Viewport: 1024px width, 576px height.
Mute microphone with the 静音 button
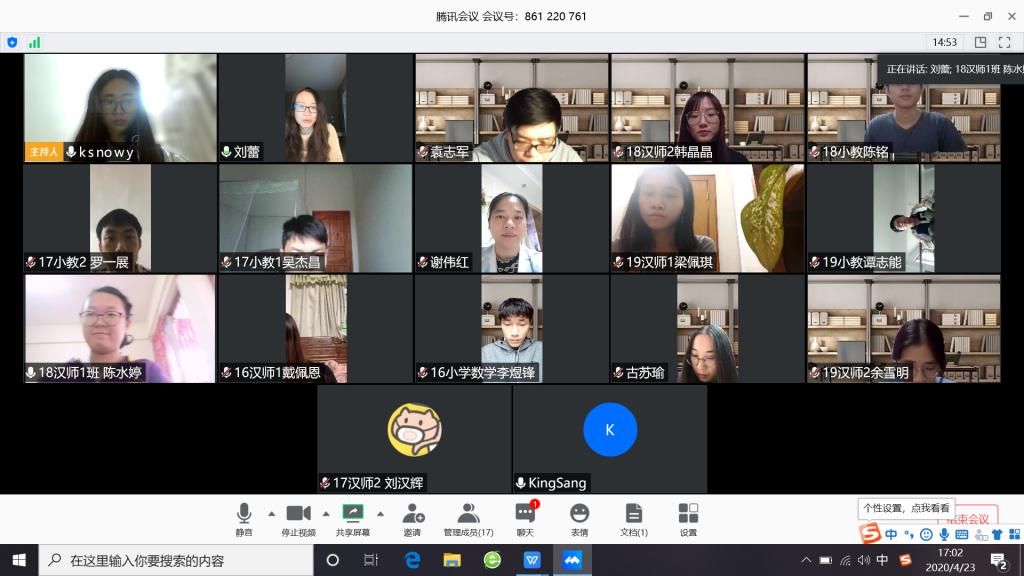click(244, 518)
